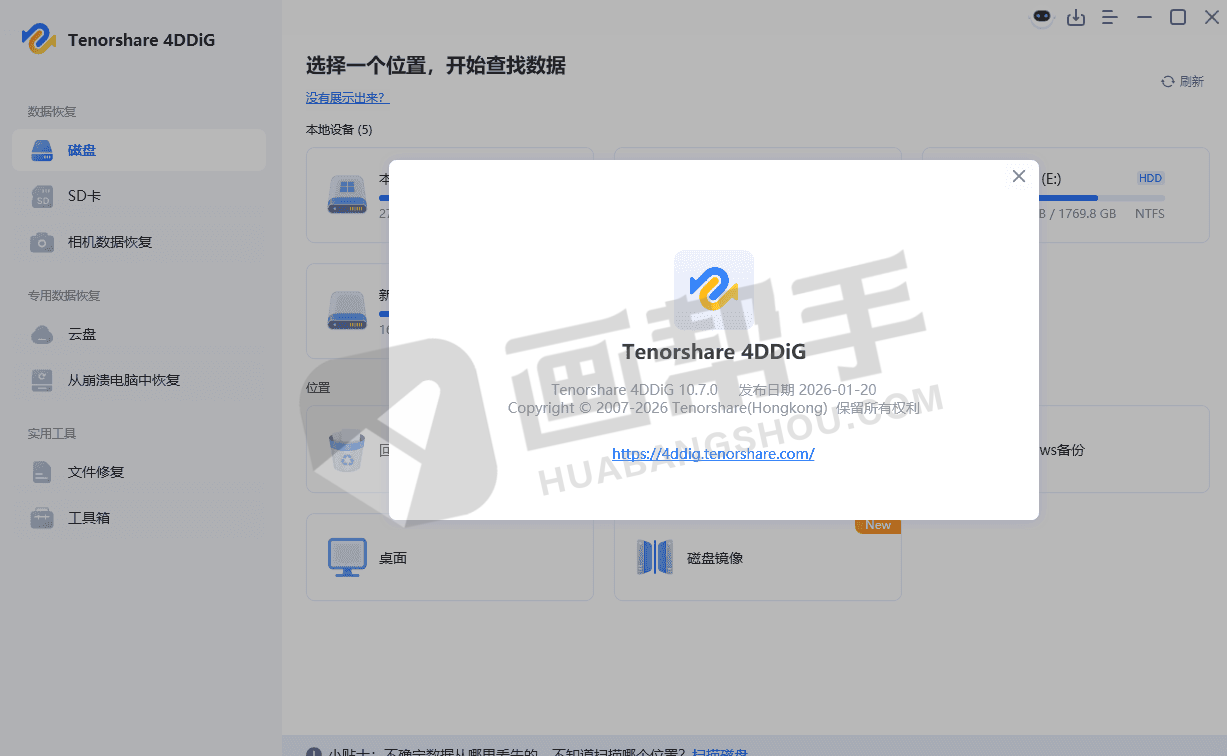Viewport: 1227px width, 756px height.
Task: Click the camera icon for 相机数据恢复
Action: (x=42, y=243)
